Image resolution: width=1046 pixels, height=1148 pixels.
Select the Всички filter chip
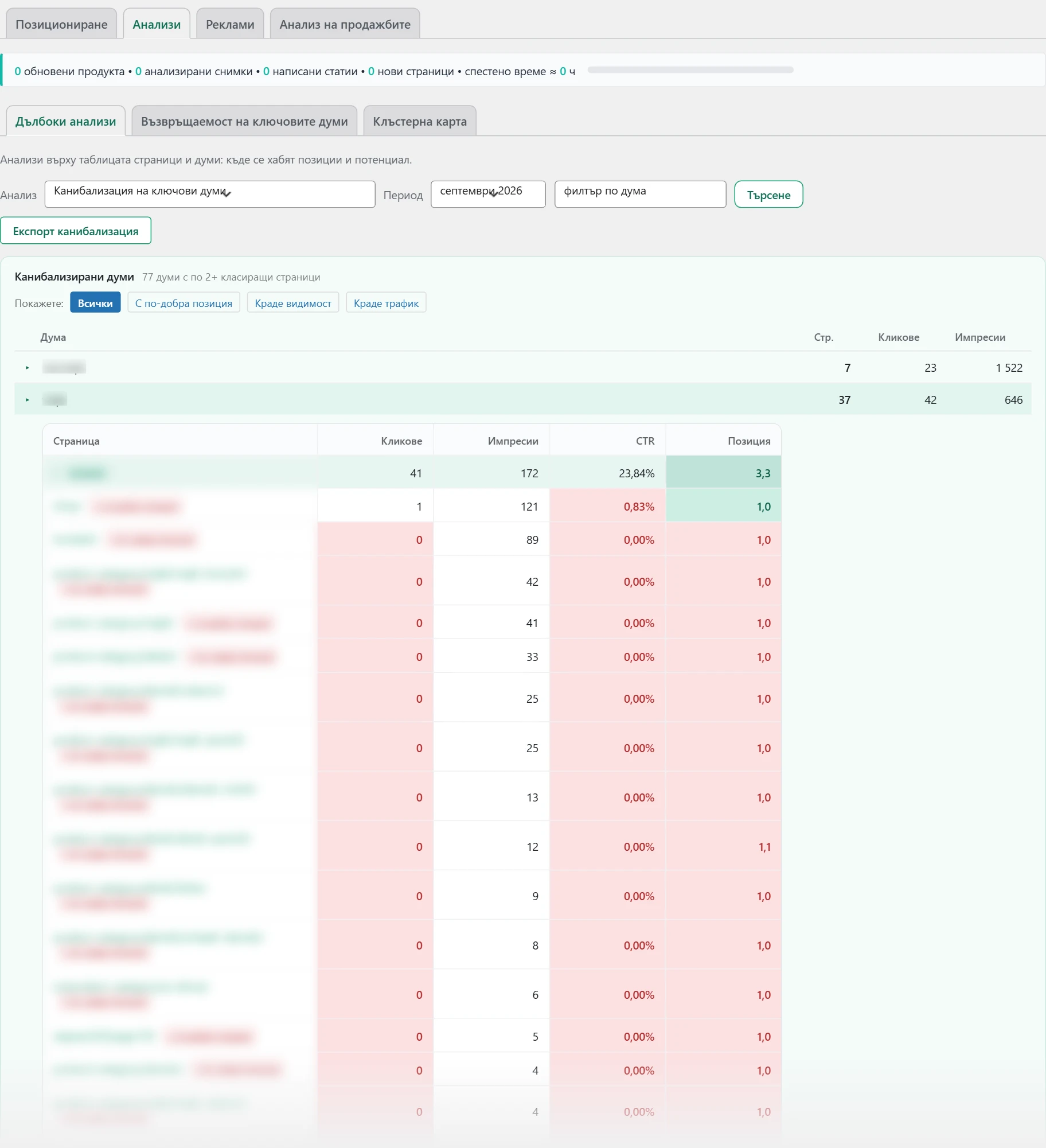click(95, 303)
